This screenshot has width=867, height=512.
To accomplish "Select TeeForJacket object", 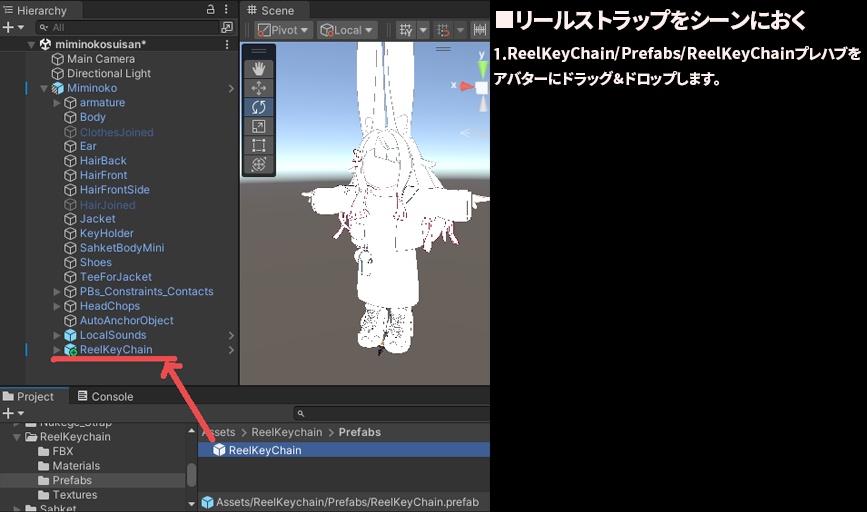I will pos(116,276).
